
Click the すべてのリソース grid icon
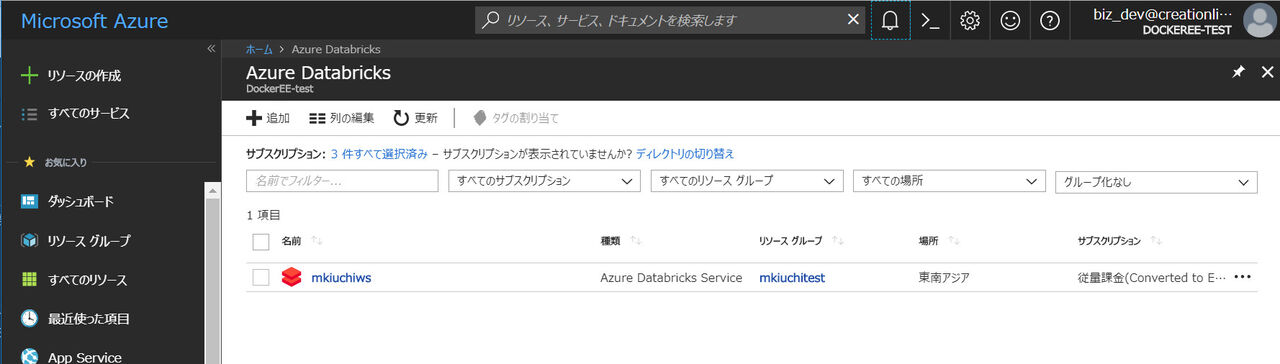coord(30,280)
